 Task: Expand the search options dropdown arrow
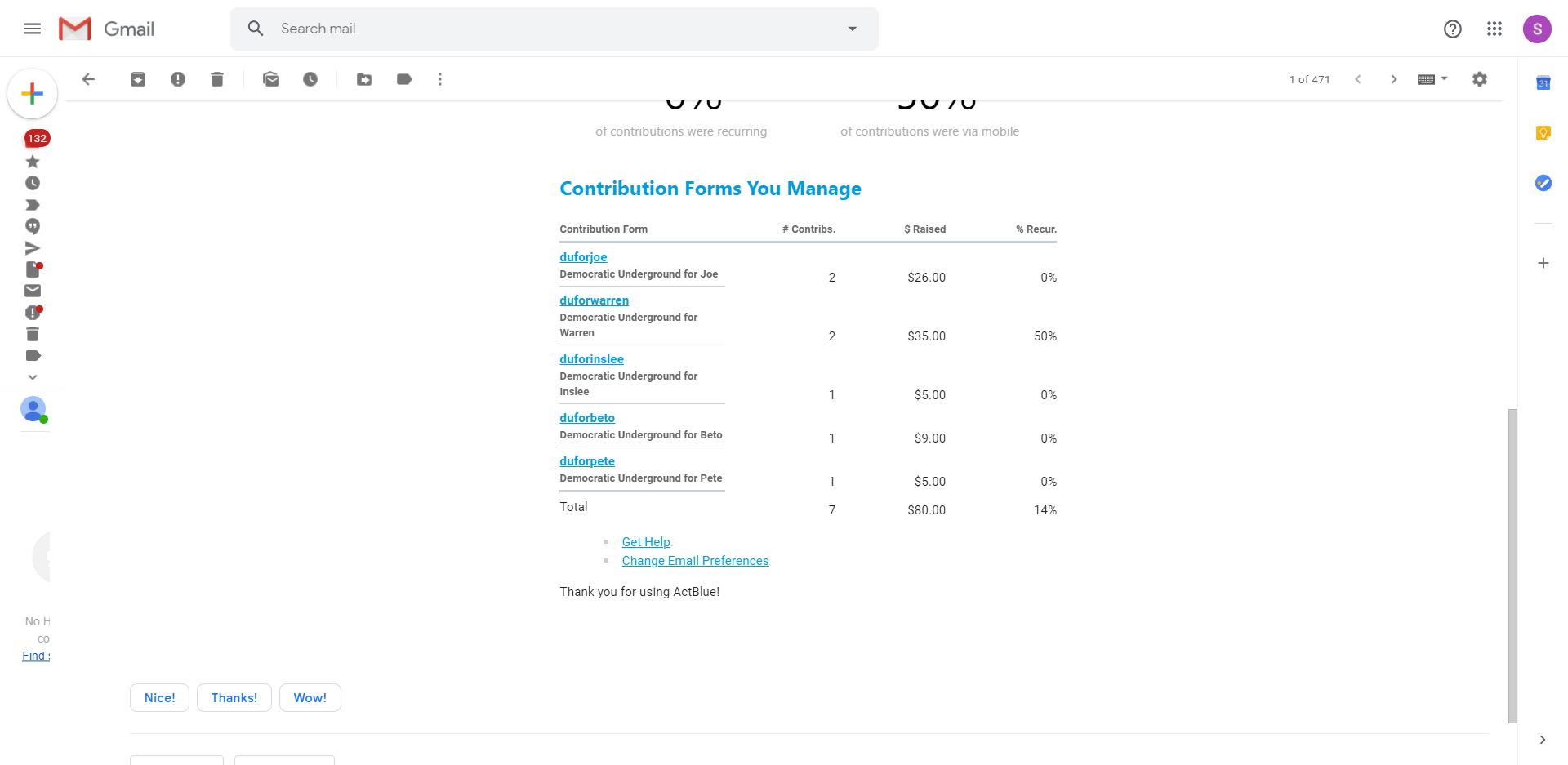click(853, 29)
